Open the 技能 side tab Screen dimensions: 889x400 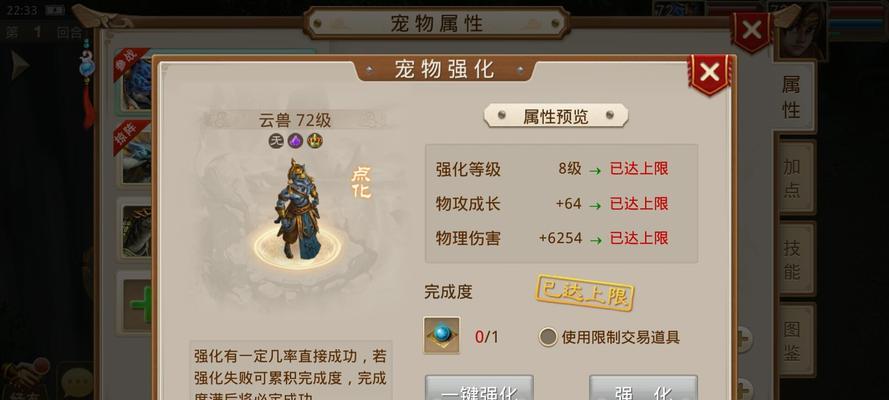coord(793,258)
